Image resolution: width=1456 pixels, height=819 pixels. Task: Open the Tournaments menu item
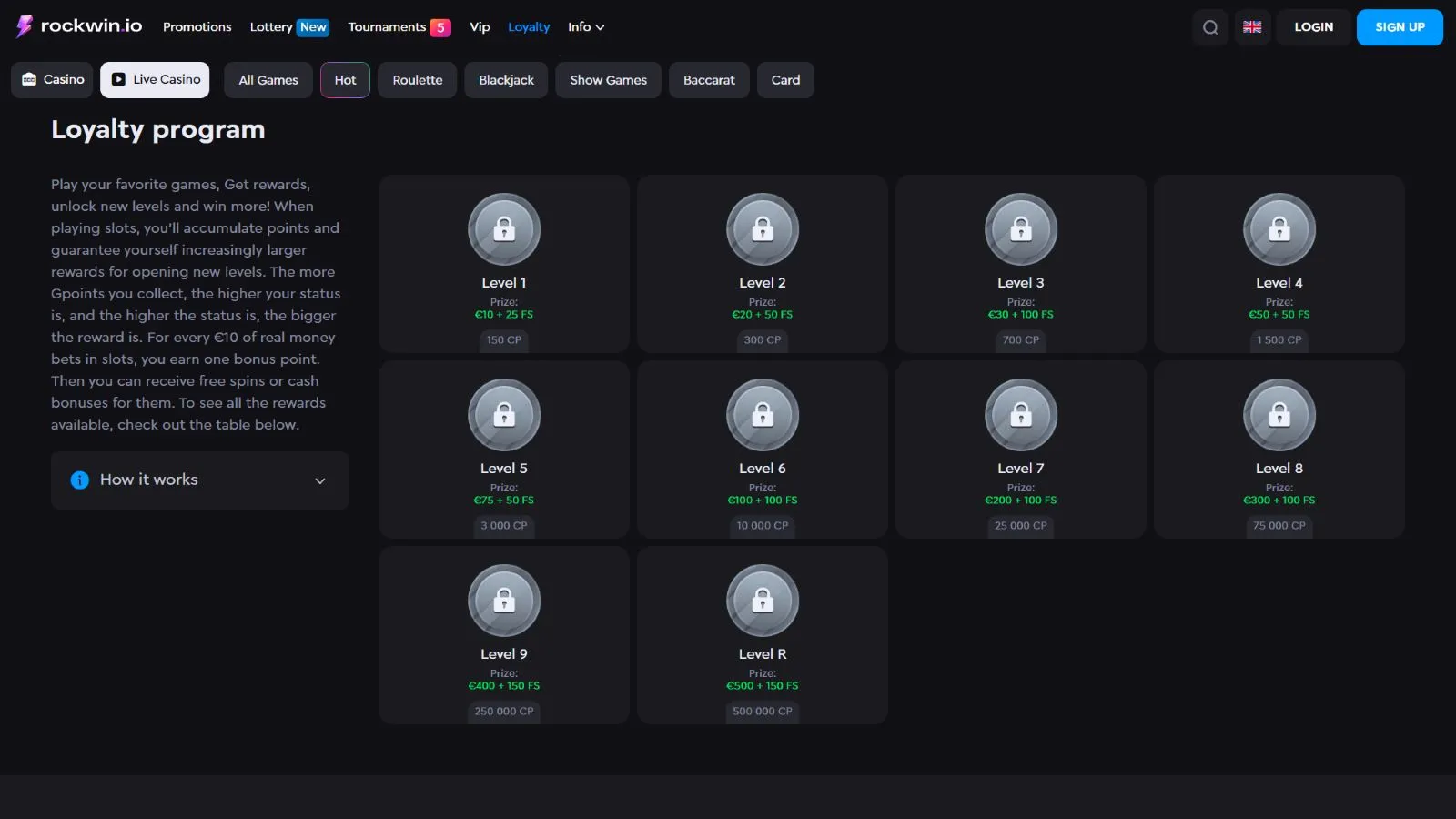coord(388,27)
